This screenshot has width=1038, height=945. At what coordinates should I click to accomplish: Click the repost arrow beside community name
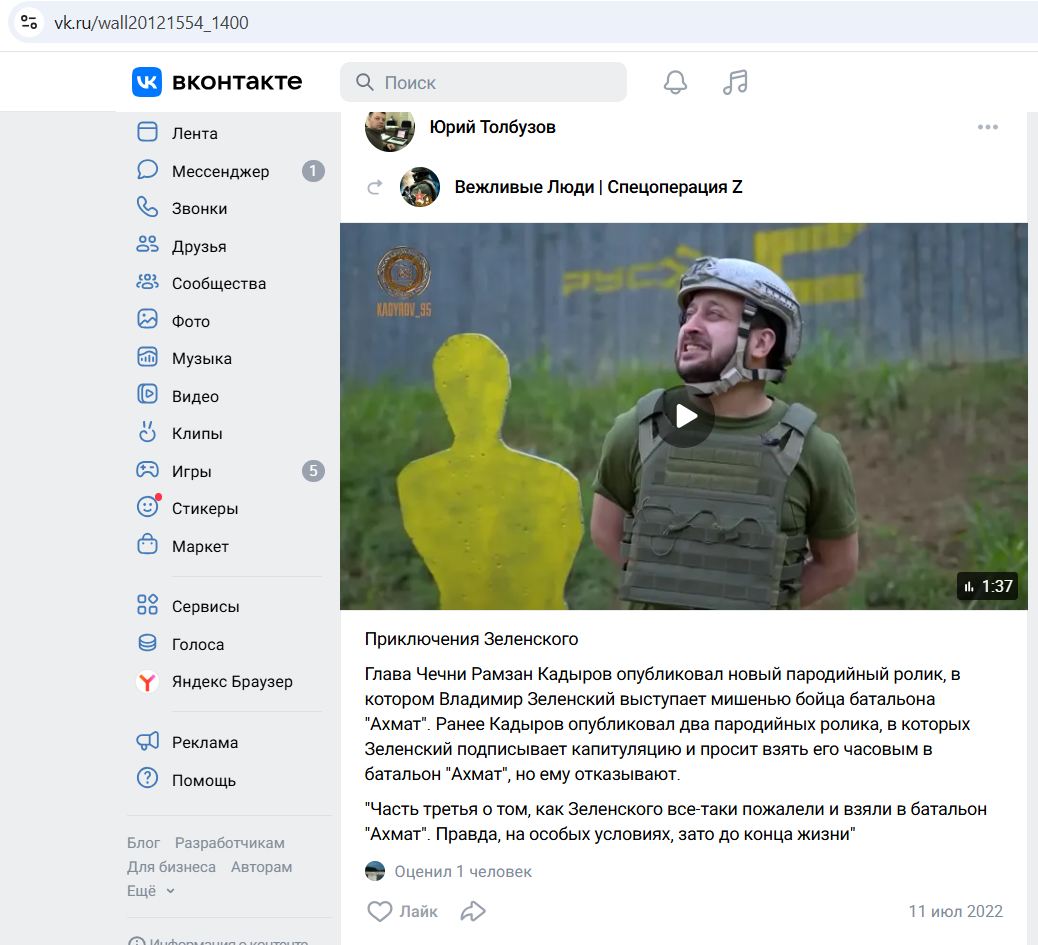375,187
